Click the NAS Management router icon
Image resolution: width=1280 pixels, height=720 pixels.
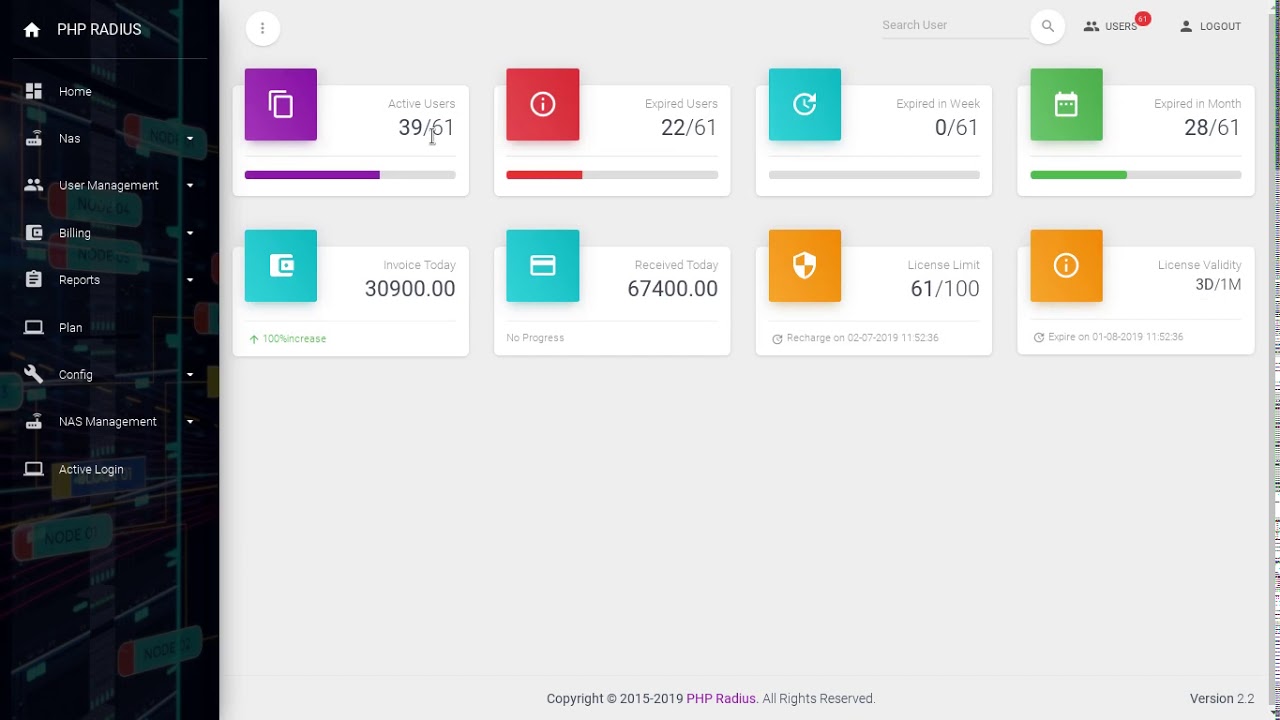pos(33,421)
